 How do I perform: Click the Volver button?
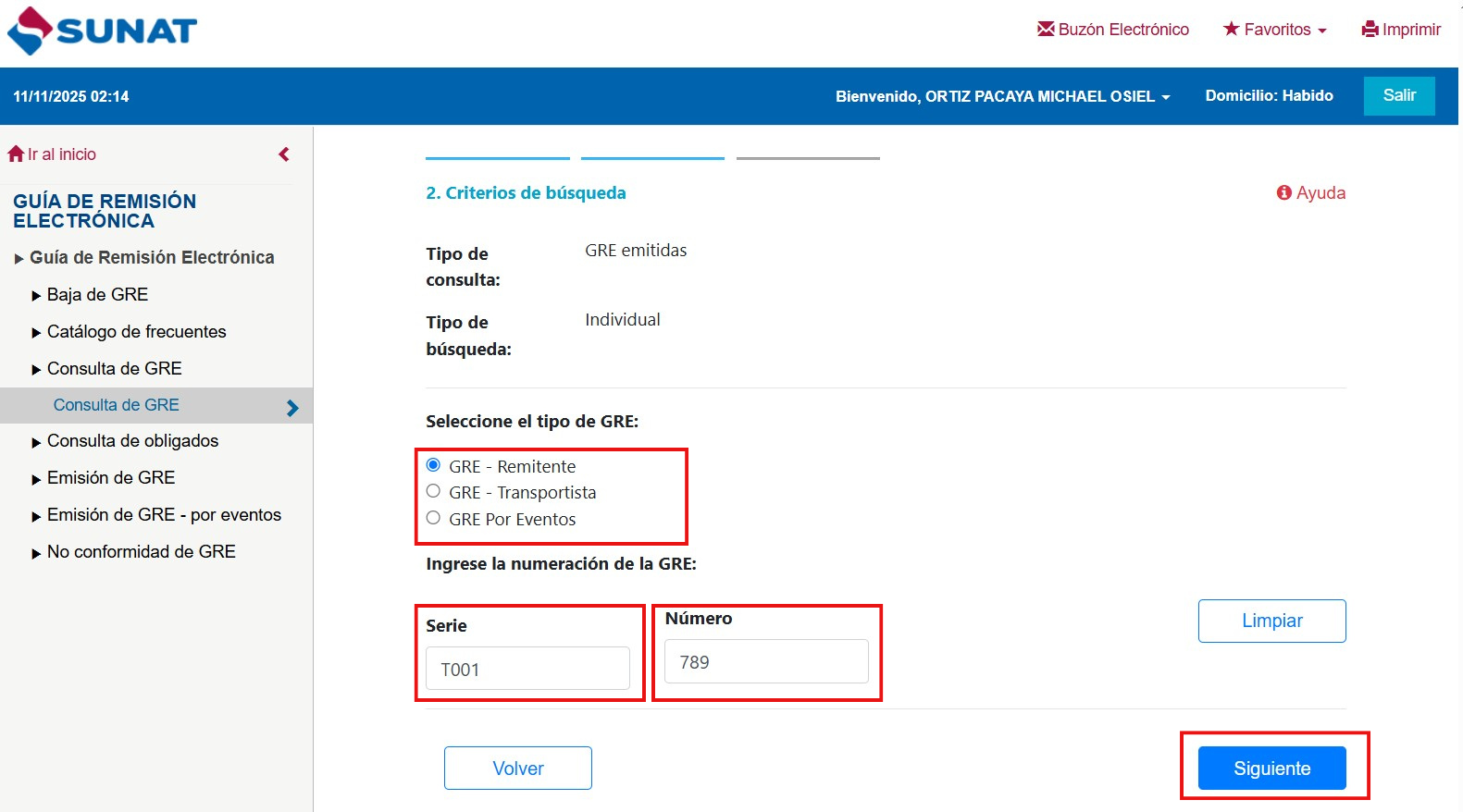[x=517, y=768]
